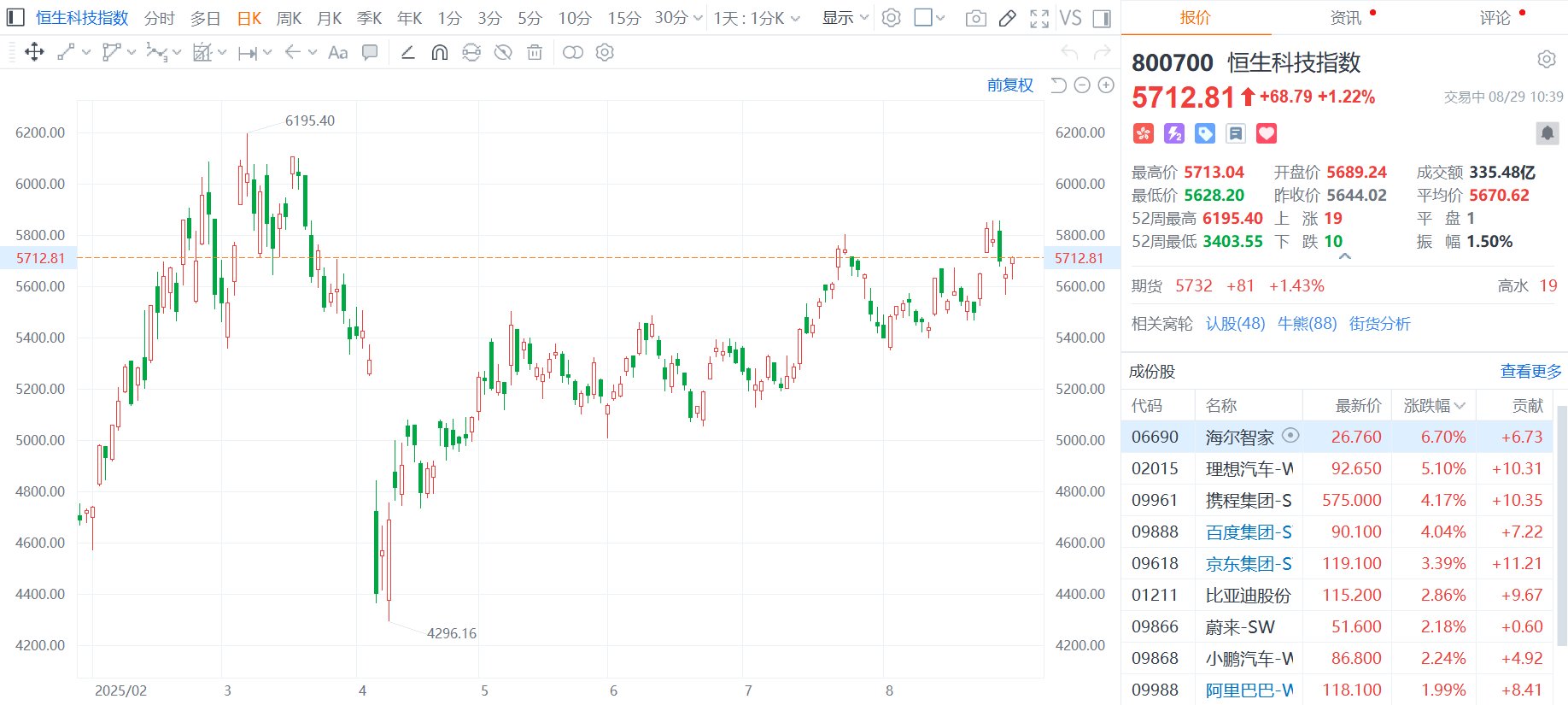
Task: Select the 海尔智家 row
Action: click(x=1339, y=437)
